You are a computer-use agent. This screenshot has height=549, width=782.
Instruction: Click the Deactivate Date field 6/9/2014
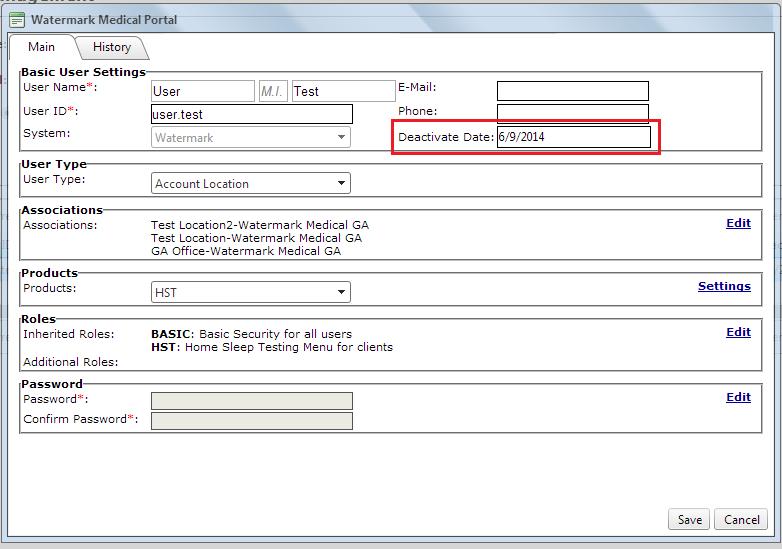point(574,137)
